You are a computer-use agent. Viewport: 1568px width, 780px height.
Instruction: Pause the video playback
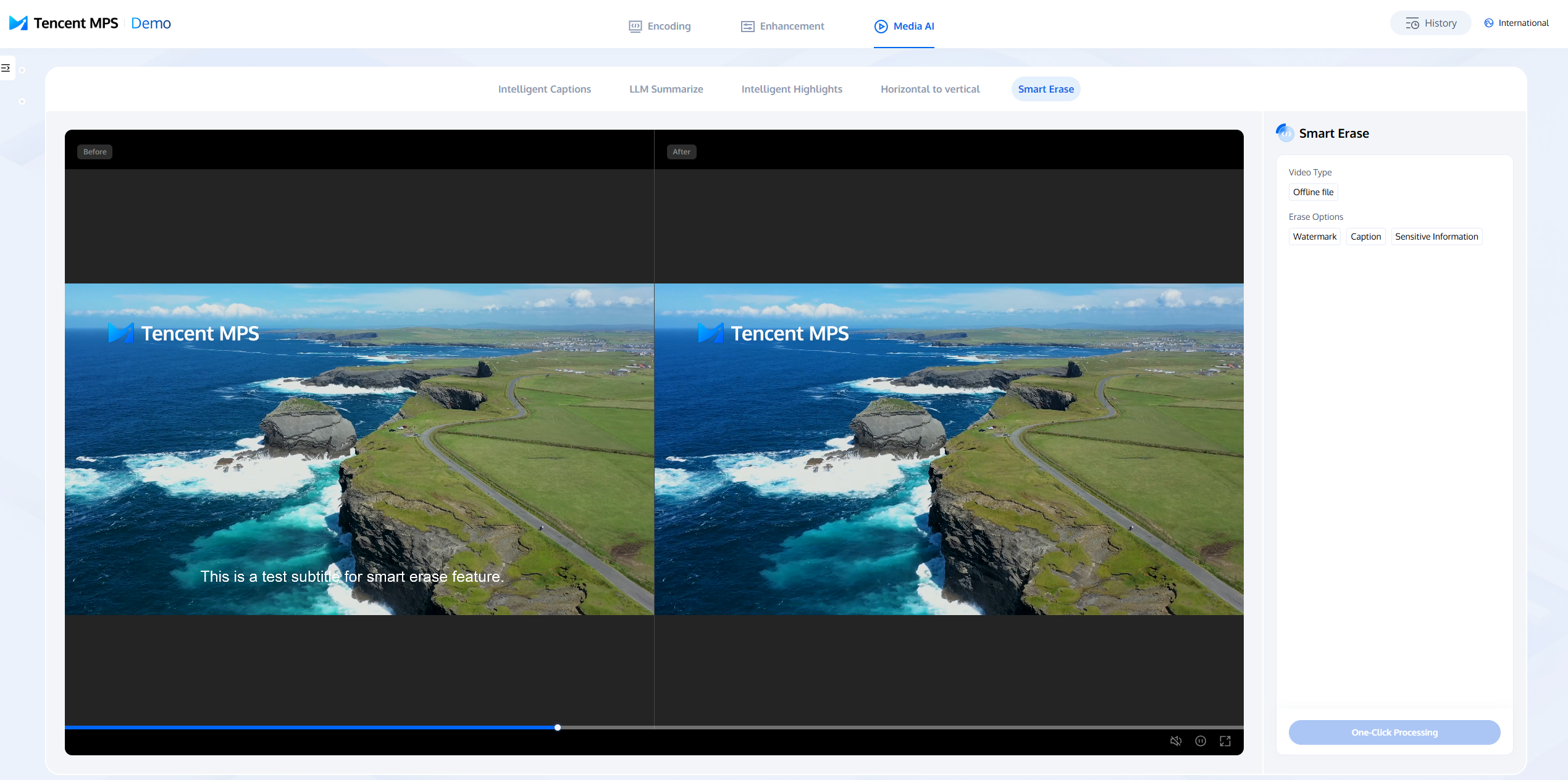click(x=1201, y=741)
